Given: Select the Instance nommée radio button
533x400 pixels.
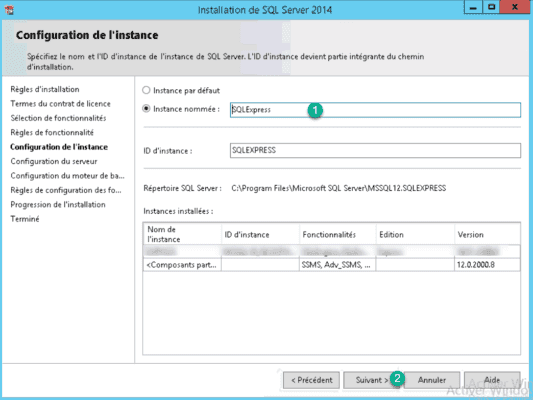Looking at the screenshot, I should pos(146,109).
